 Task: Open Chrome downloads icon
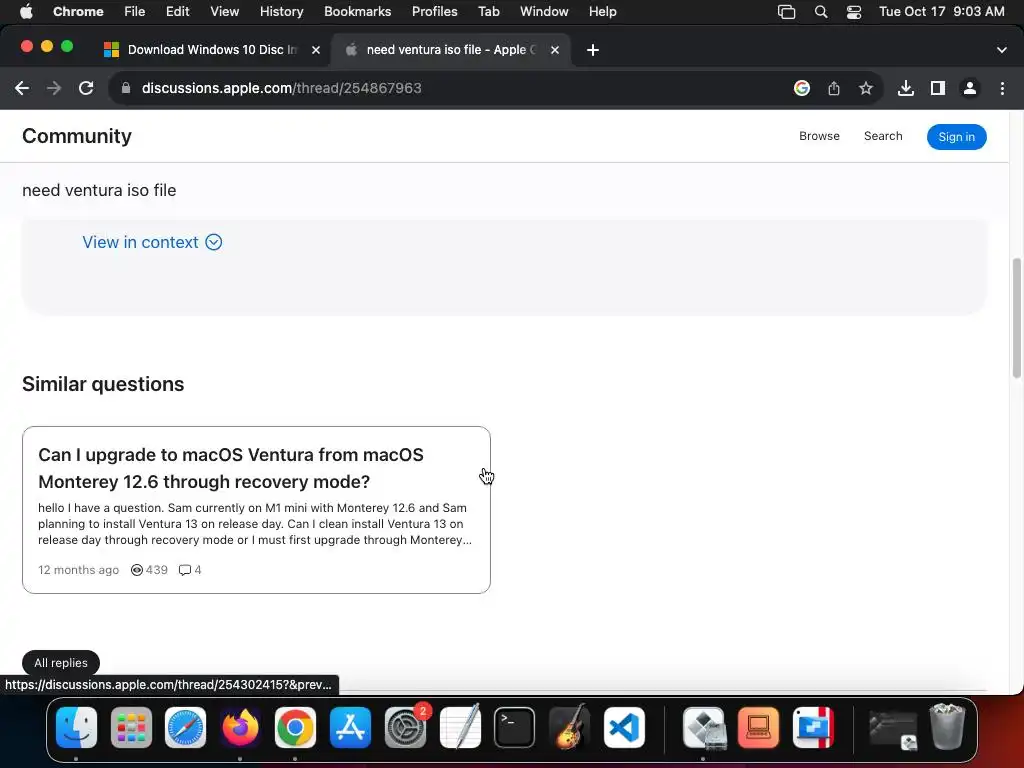click(906, 88)
